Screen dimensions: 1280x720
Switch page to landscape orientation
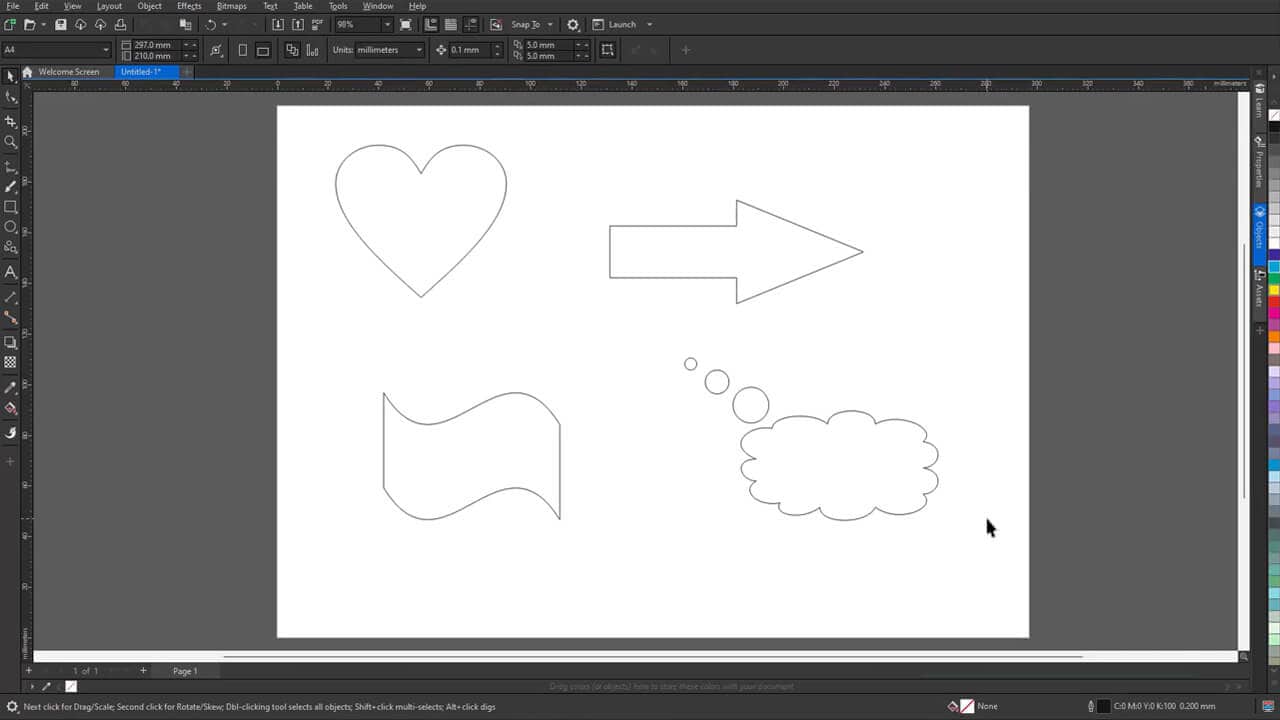pyautogui.click(x=263, y=50)
